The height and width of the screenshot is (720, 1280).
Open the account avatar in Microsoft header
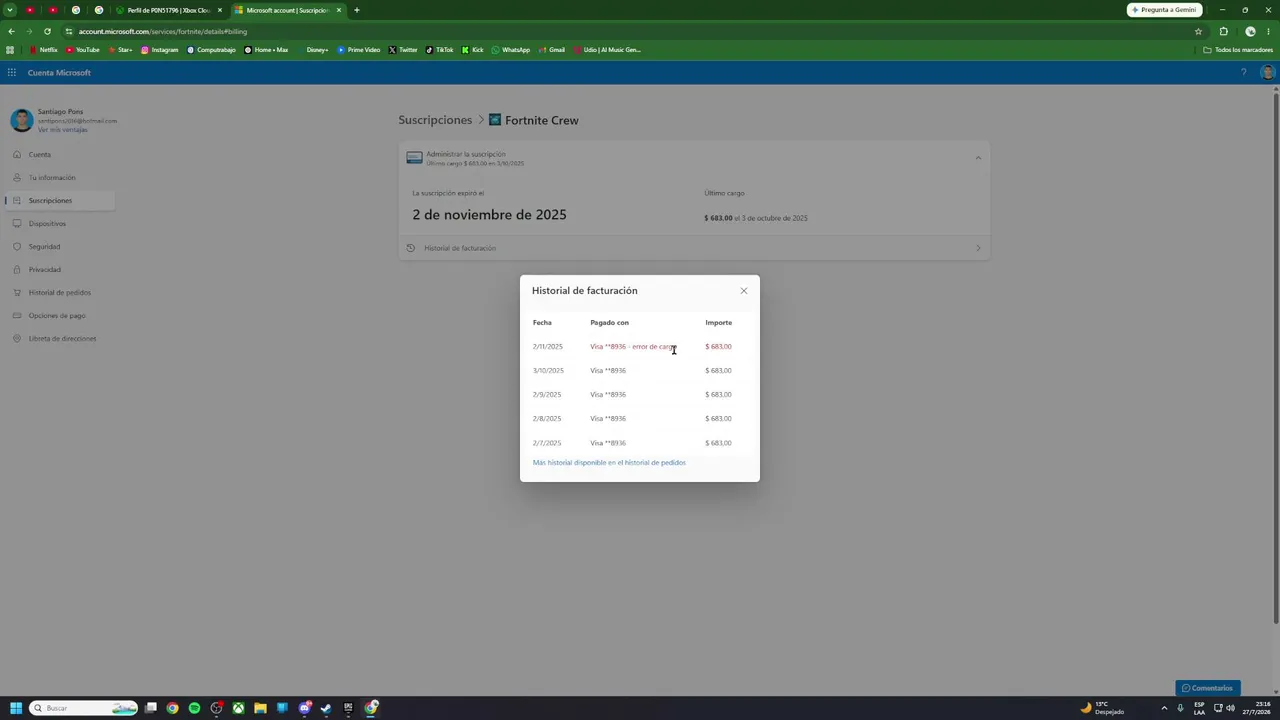(x=1268, y=73)
